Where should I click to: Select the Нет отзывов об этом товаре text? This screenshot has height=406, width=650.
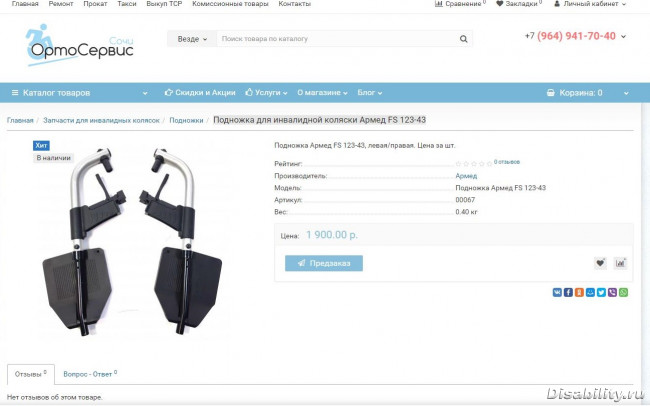click(x=54, y=397)
